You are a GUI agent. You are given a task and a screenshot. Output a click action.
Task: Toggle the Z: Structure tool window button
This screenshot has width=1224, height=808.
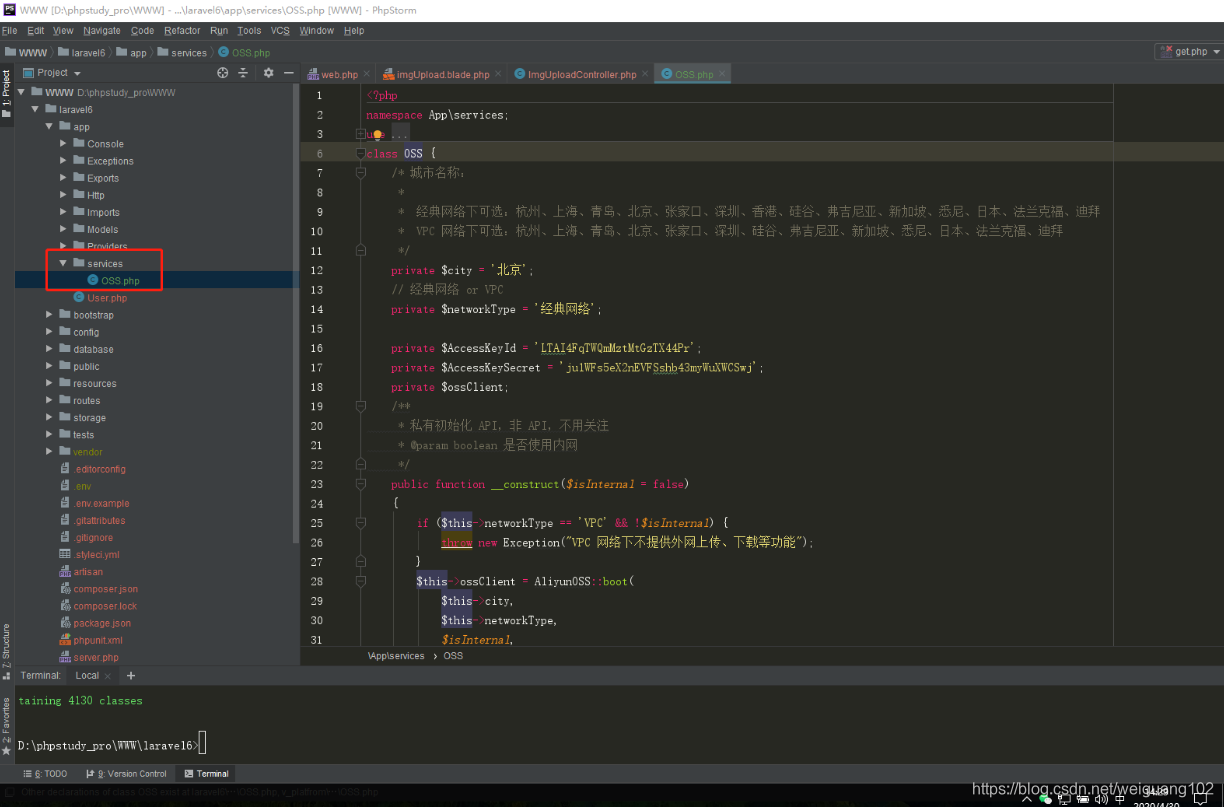[6, 652]
